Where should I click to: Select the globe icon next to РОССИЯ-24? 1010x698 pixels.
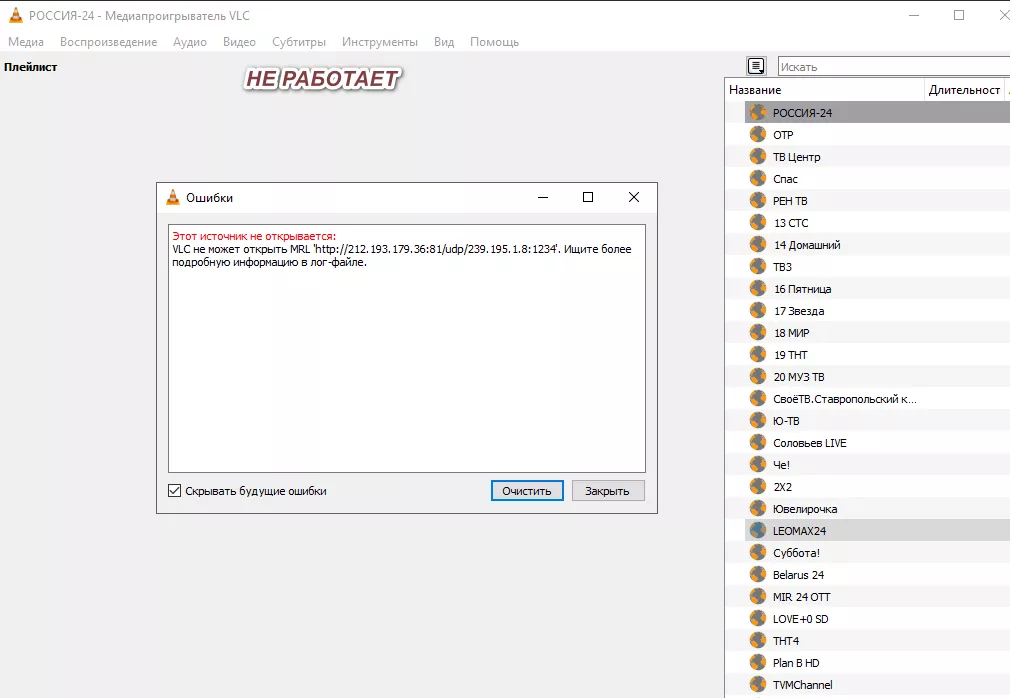(758, 112)
